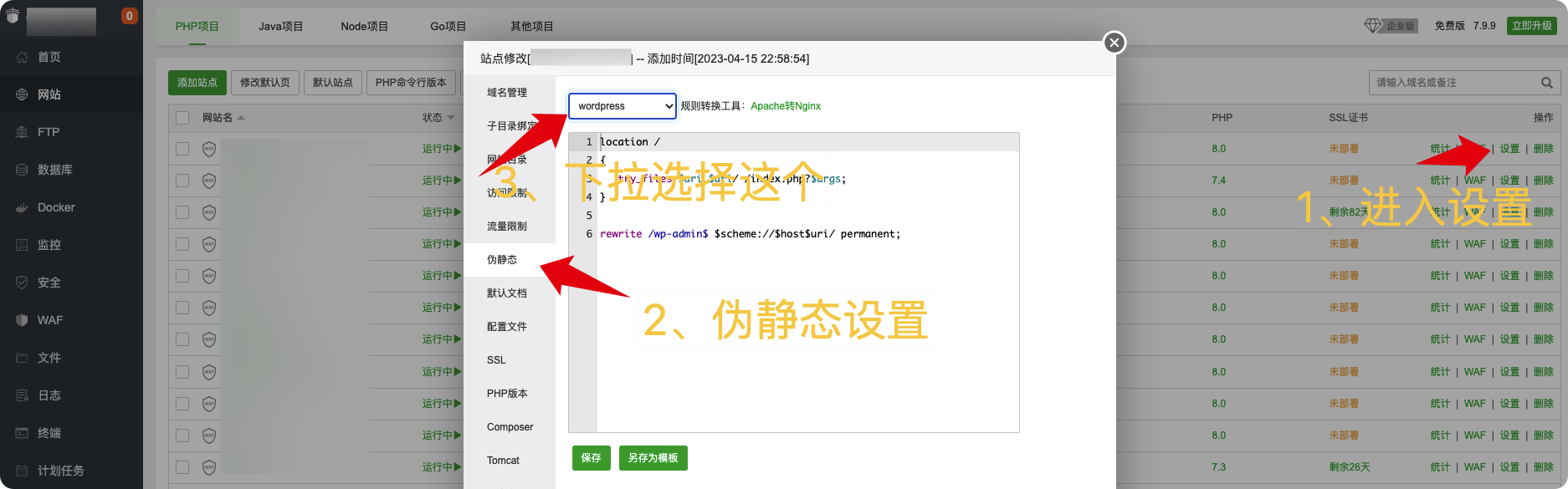
Task: Open Apache转Nginx conversion link
Action: tap(786, 106)
